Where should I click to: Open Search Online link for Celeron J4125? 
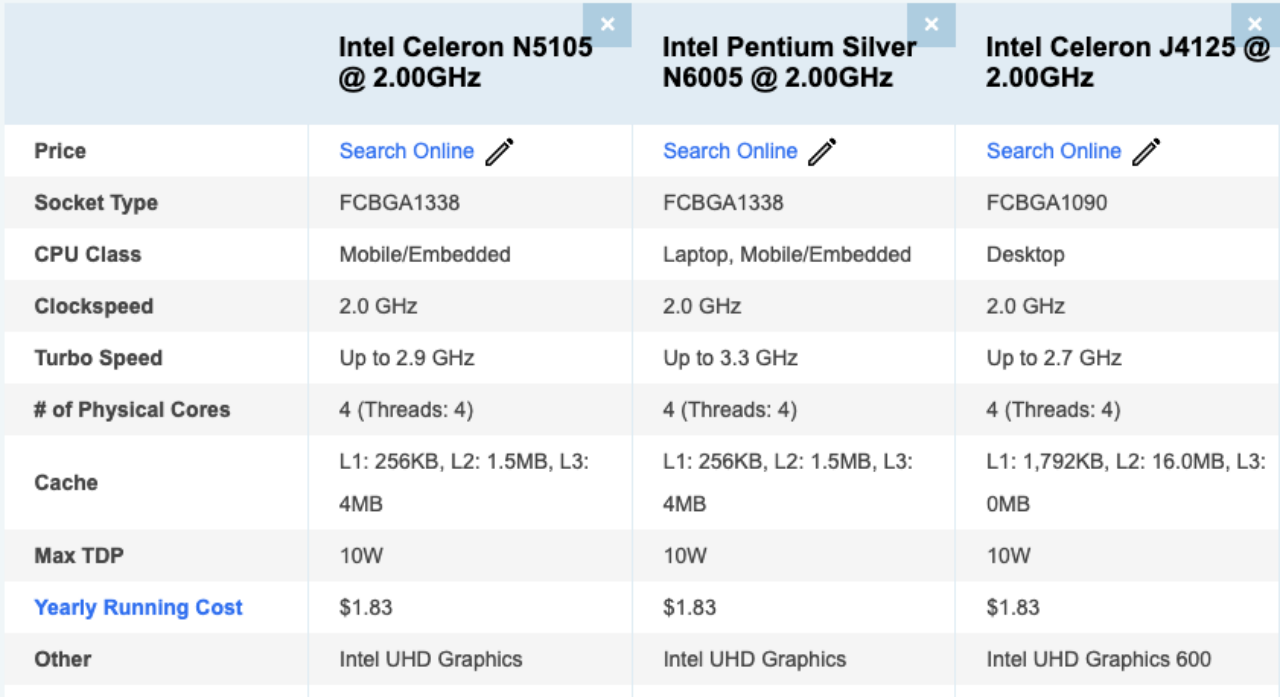pos(1053,151)
